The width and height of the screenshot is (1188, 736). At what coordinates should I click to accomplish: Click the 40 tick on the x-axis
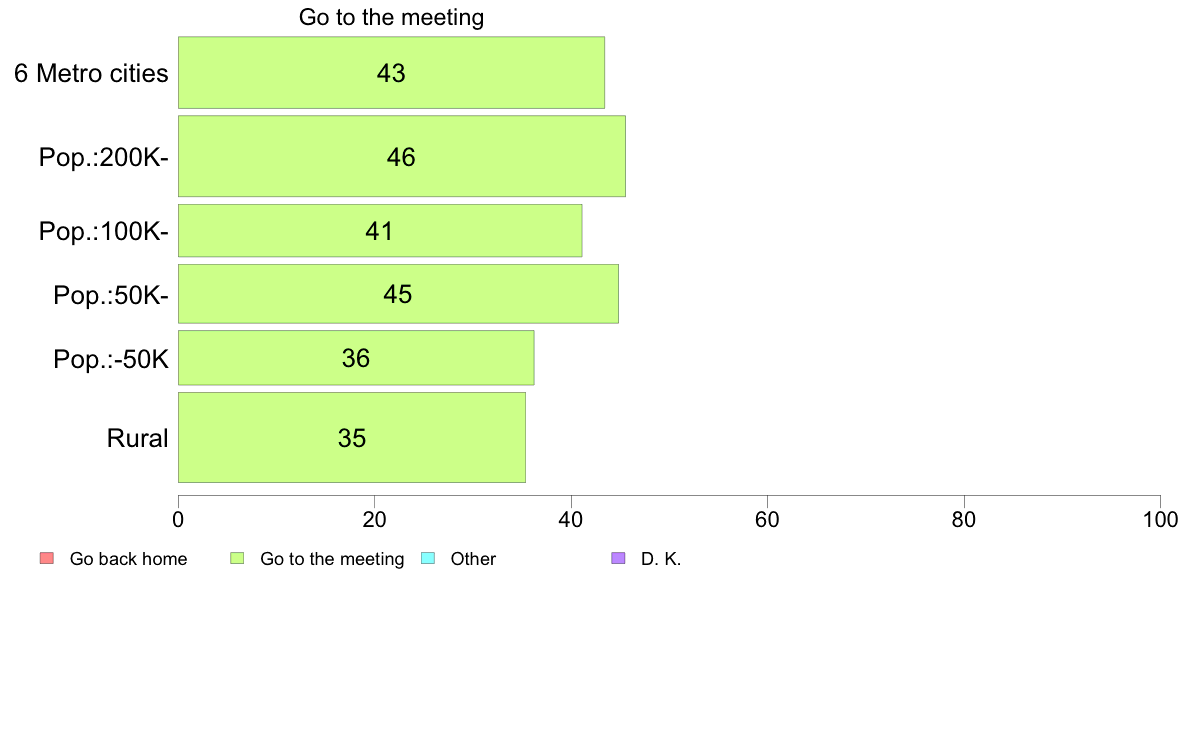[x=571, y=519]
